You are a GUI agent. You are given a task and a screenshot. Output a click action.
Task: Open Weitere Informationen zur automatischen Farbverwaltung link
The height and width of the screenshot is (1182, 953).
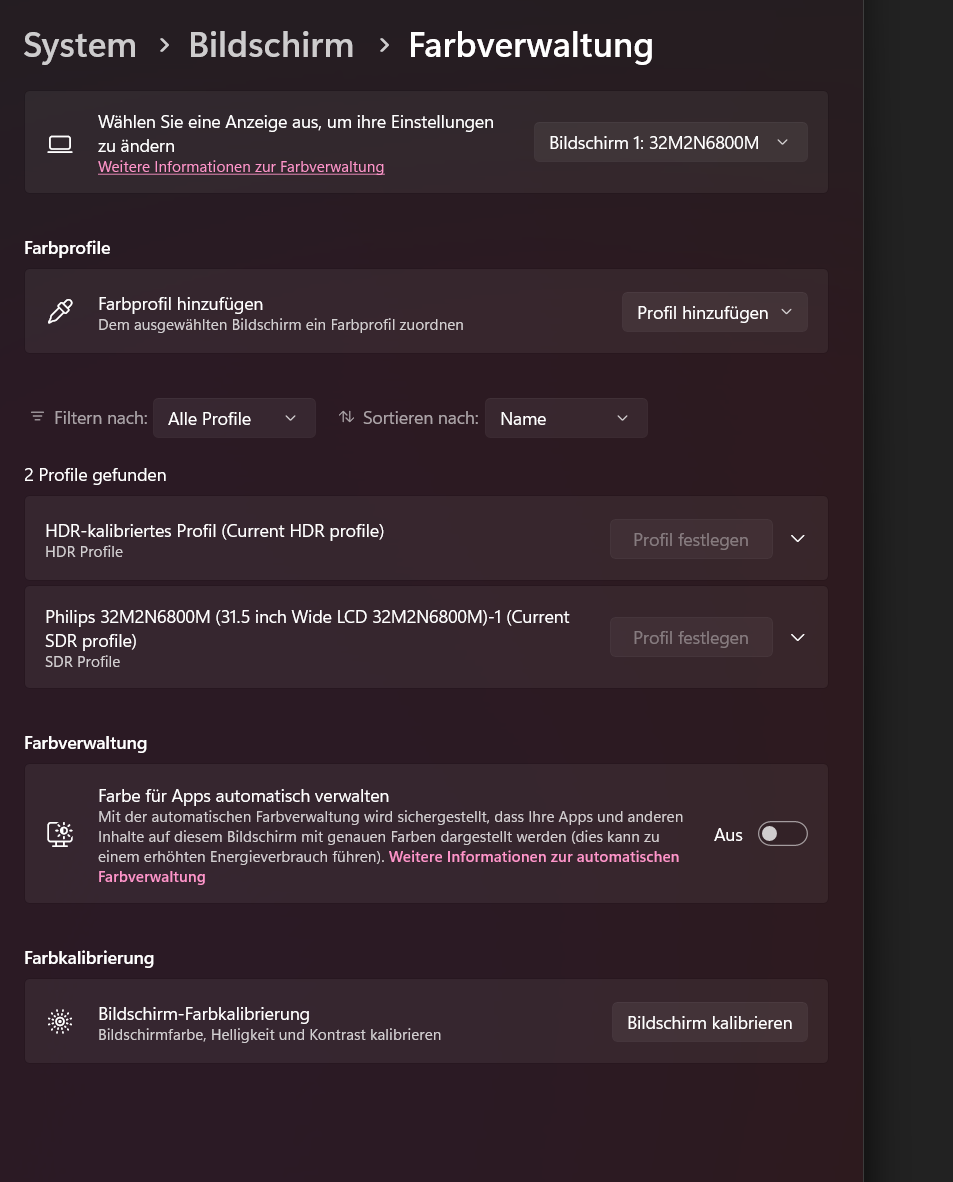tap(533, 857)
